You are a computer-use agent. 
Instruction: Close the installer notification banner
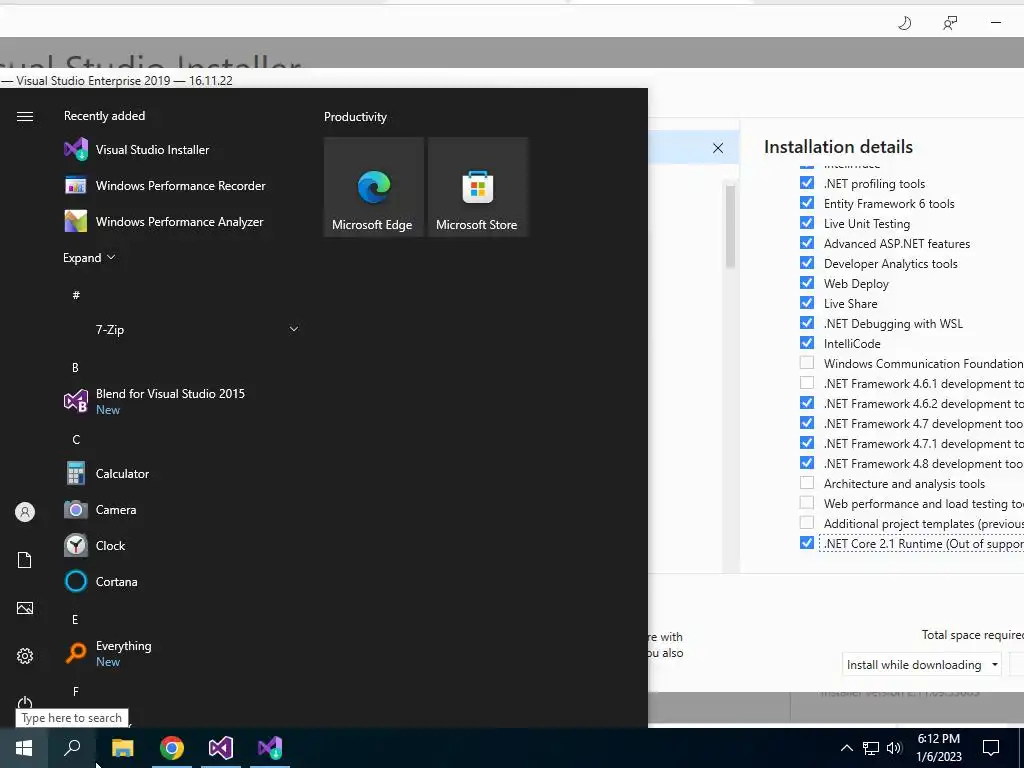pos(718,148)
